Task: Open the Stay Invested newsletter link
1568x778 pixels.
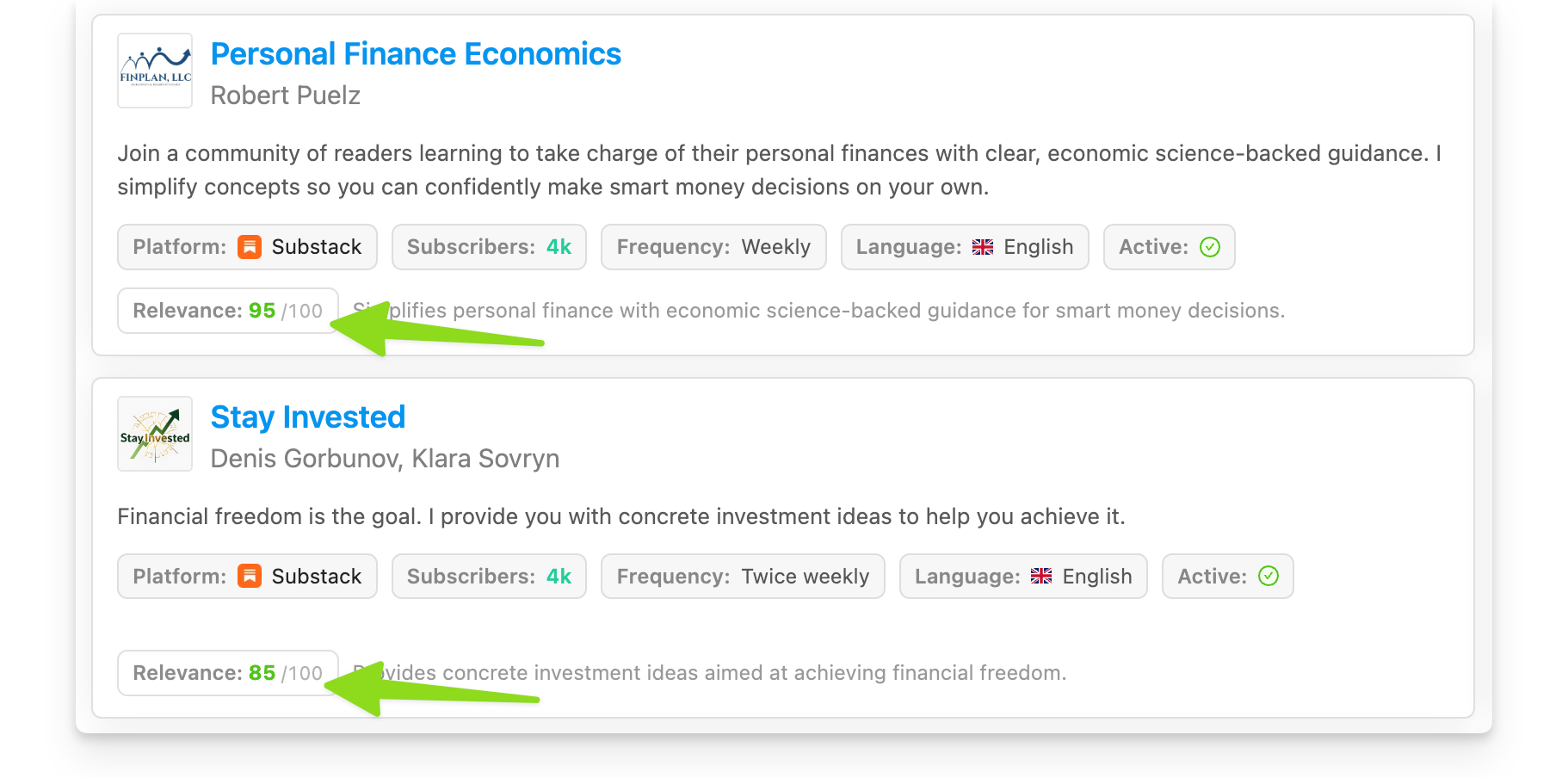Action: click(307, 417)
